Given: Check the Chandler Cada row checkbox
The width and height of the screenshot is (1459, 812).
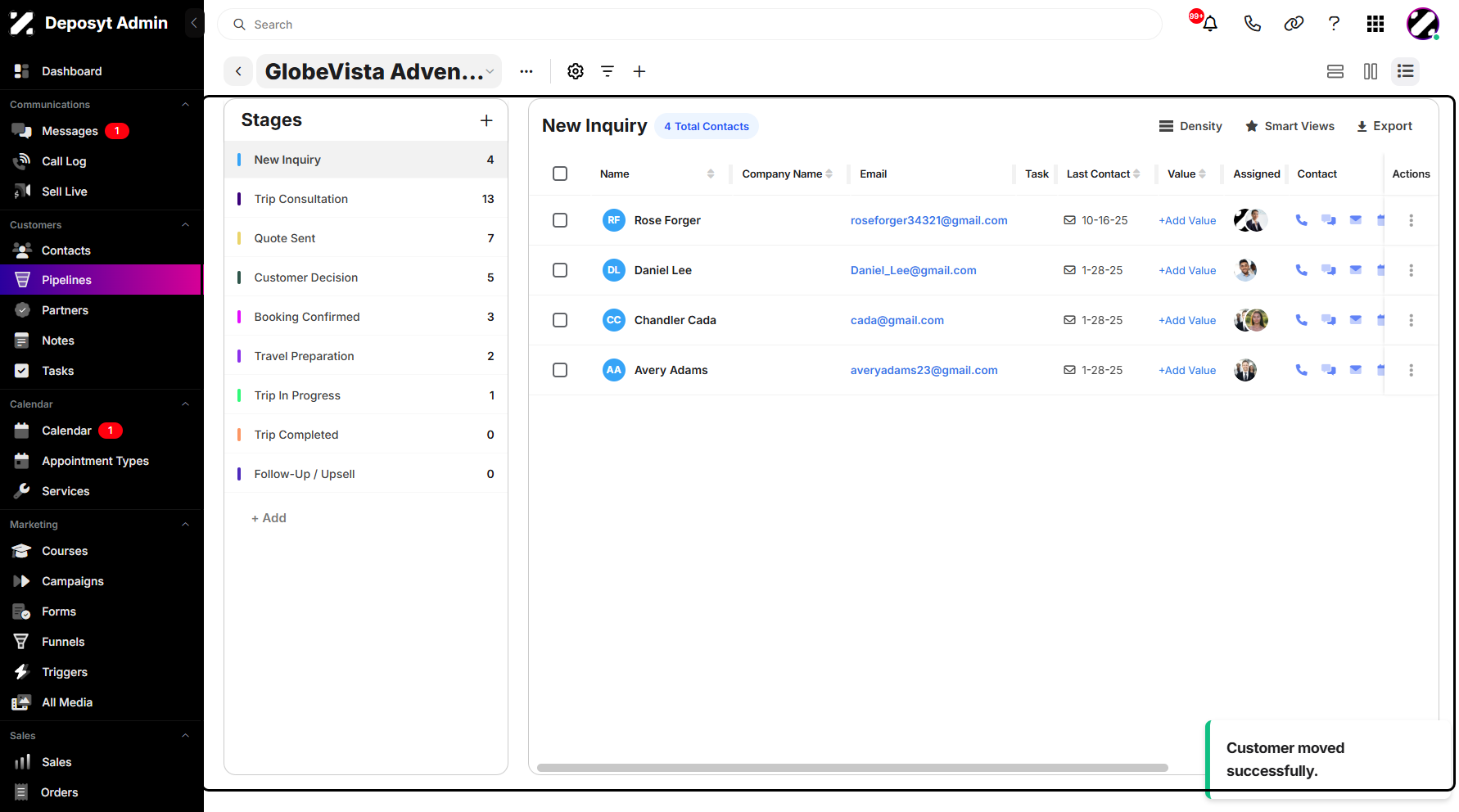Looking at the screenshot, I should (x=560, y=320).
